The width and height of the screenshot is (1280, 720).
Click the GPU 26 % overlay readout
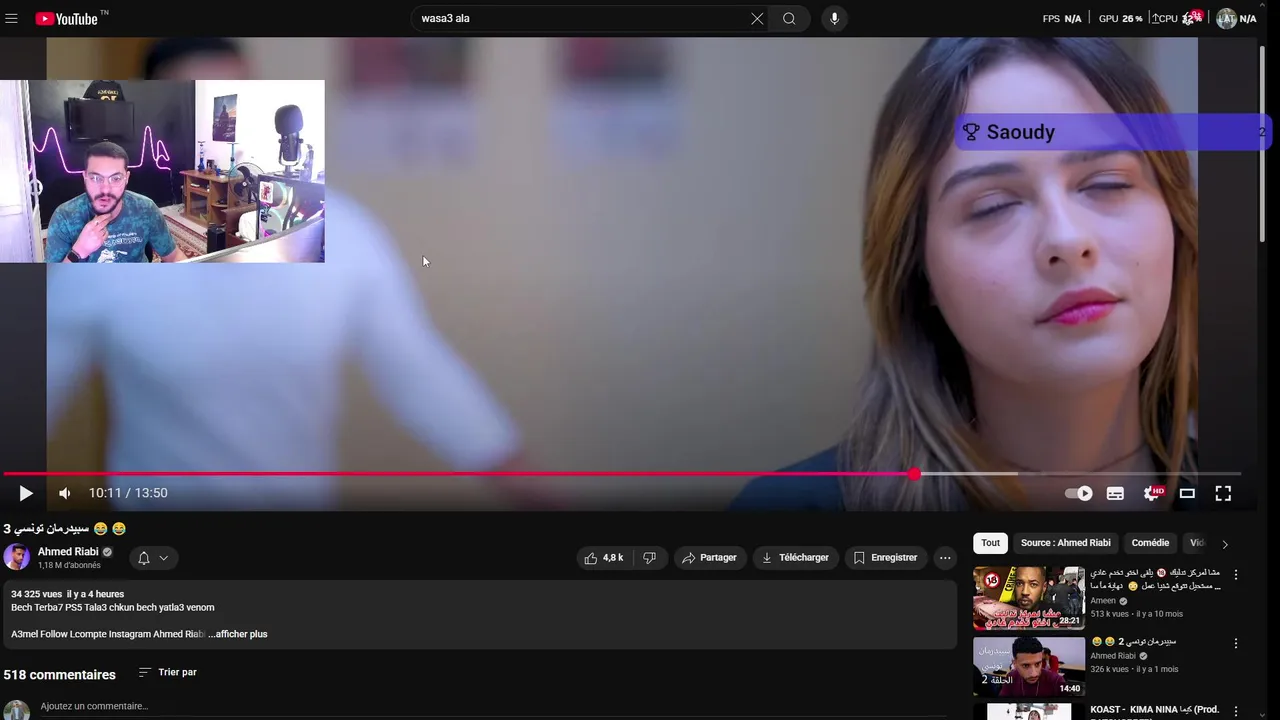point(1120,18)
